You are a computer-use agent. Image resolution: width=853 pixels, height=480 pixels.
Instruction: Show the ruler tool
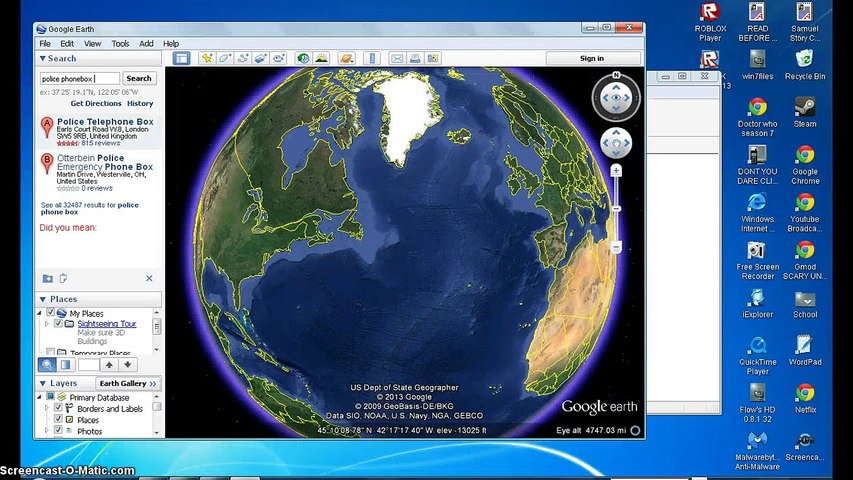372,58
